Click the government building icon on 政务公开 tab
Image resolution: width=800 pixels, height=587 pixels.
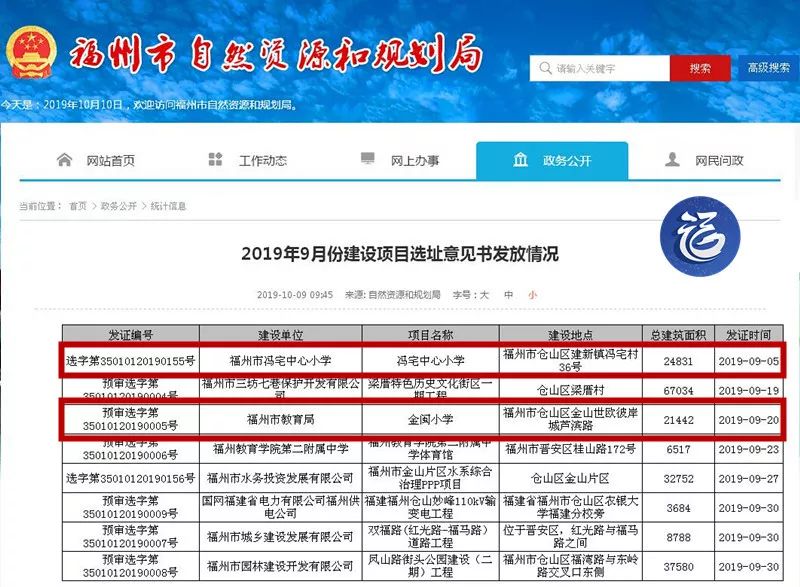point(519,159)
